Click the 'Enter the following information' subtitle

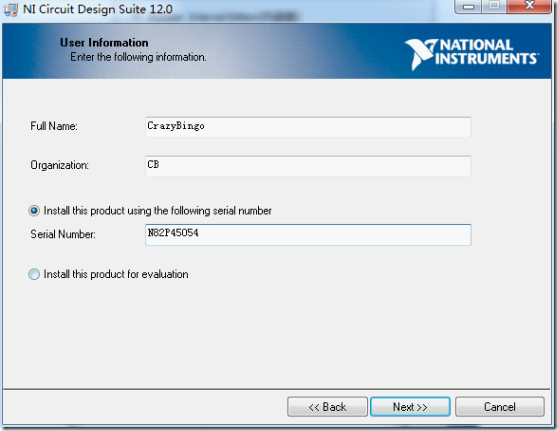tap(138, 57)
